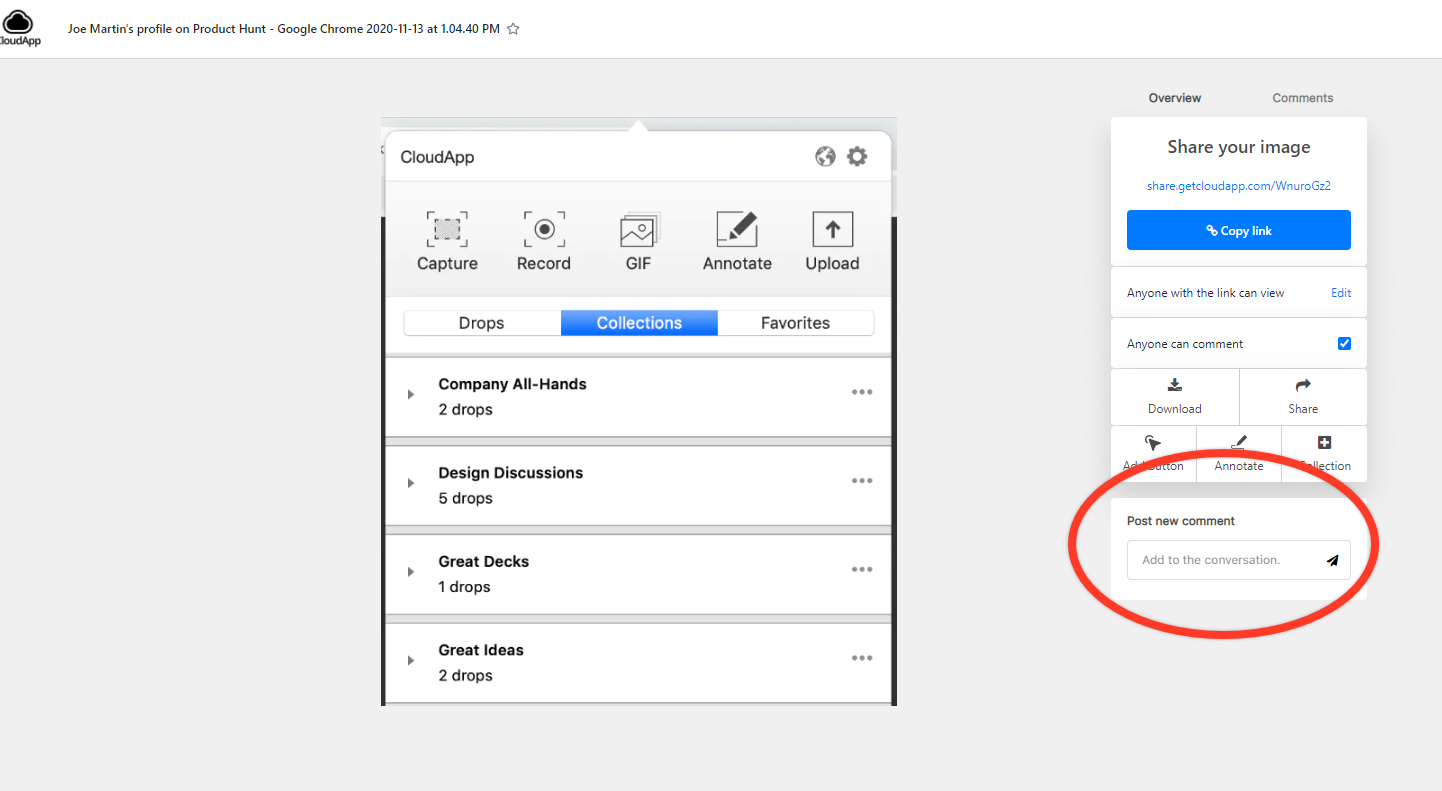
Task: Click 'Anyone with the link can view' text
Action: [1205, 293]
